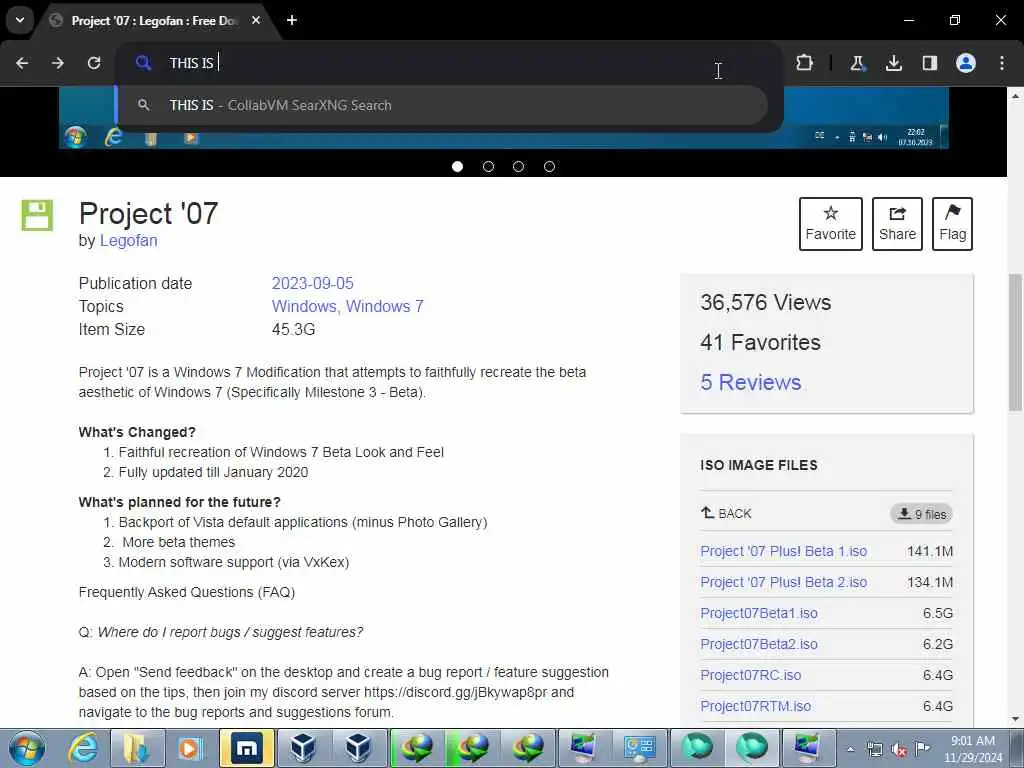Open a new browser tab
The height and width of the screenshot is (768, 1024).
[x=292, y=20]
